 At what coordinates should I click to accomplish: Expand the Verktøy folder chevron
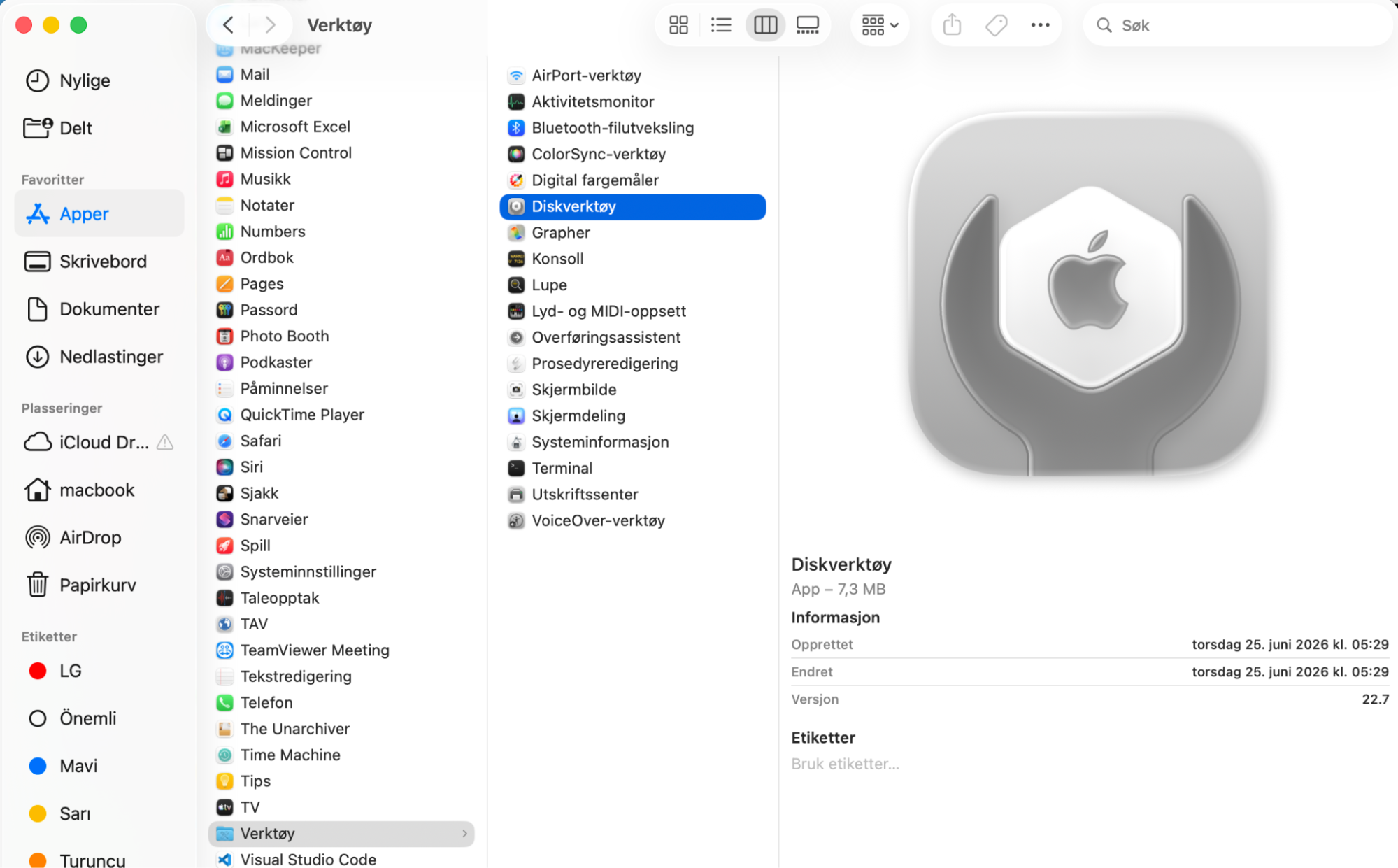pos(464,833)
